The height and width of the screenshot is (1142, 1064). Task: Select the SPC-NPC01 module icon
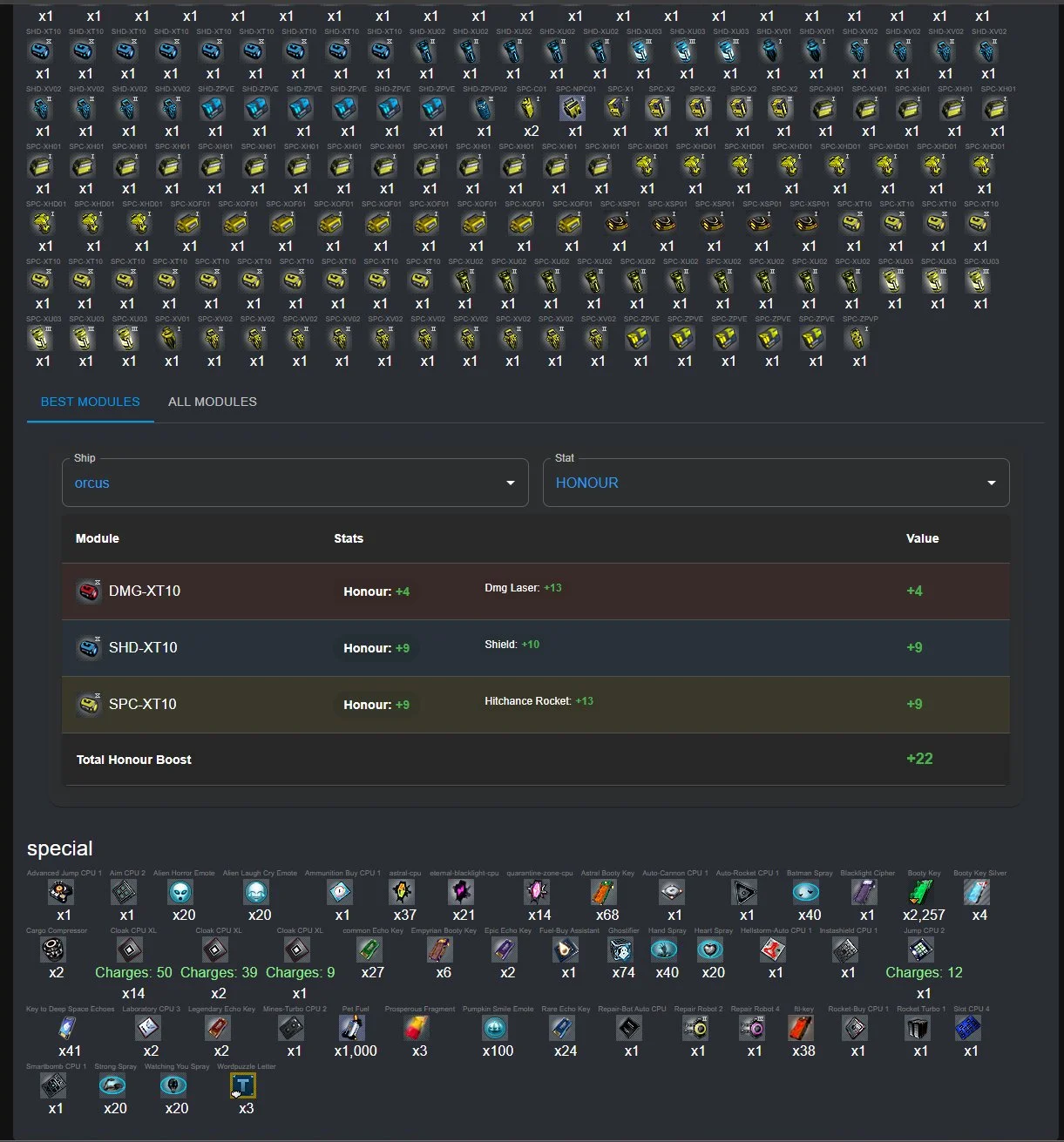572,108
